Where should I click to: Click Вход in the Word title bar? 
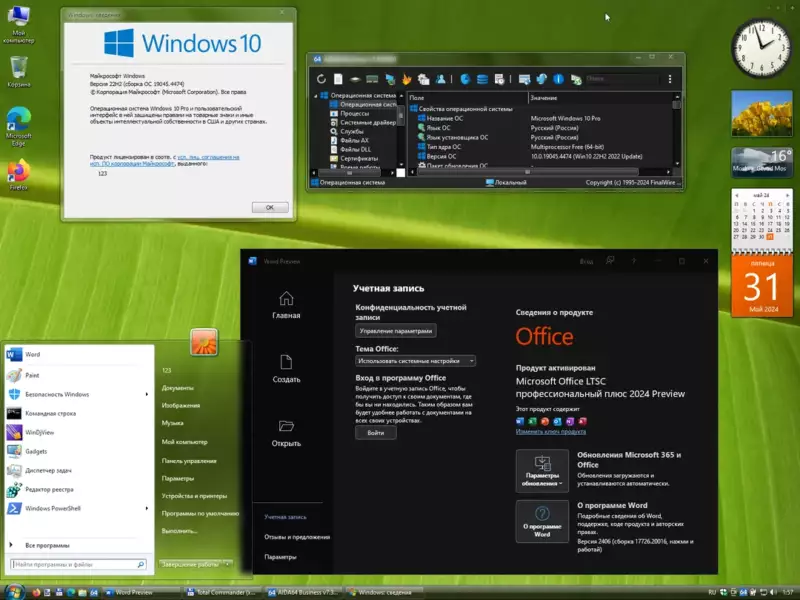click(x=586, y=261)
